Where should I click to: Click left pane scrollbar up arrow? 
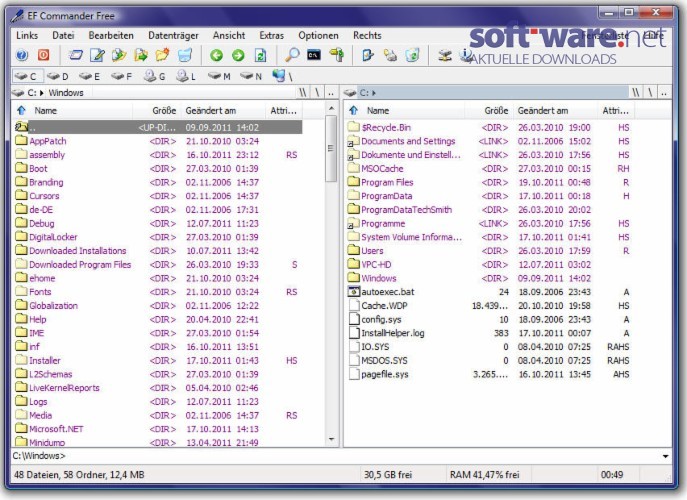coord(331,108)
